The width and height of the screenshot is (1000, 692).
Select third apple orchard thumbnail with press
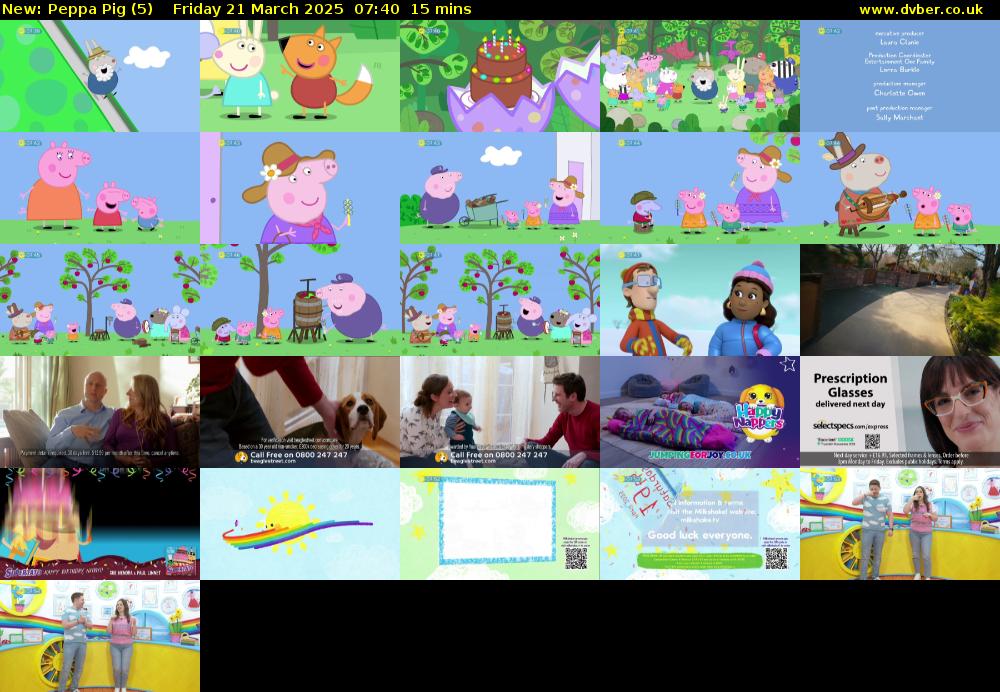[500, 300]
